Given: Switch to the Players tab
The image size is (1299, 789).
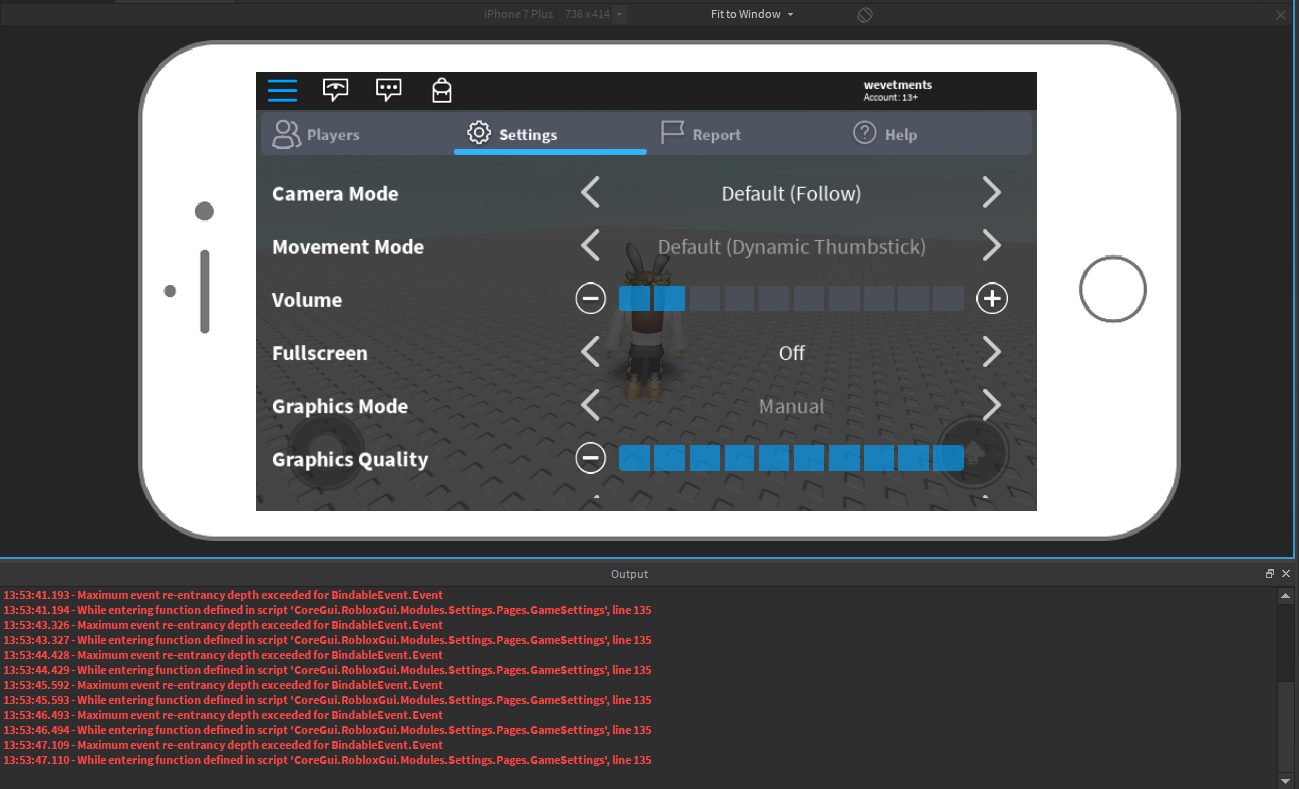Looking at the screenshot, I should 317,134.
